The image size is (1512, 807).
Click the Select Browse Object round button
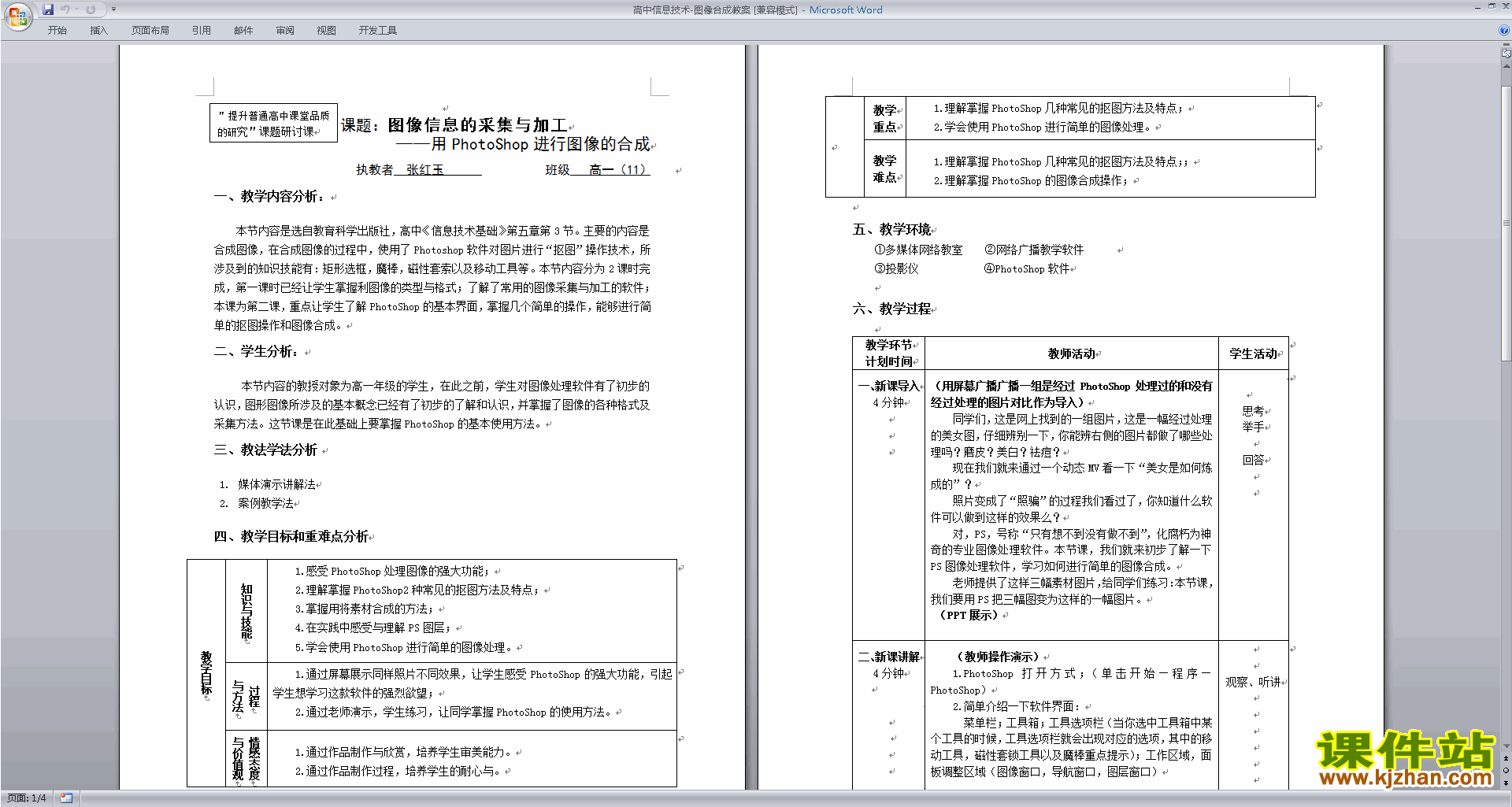click(1506, 770)
